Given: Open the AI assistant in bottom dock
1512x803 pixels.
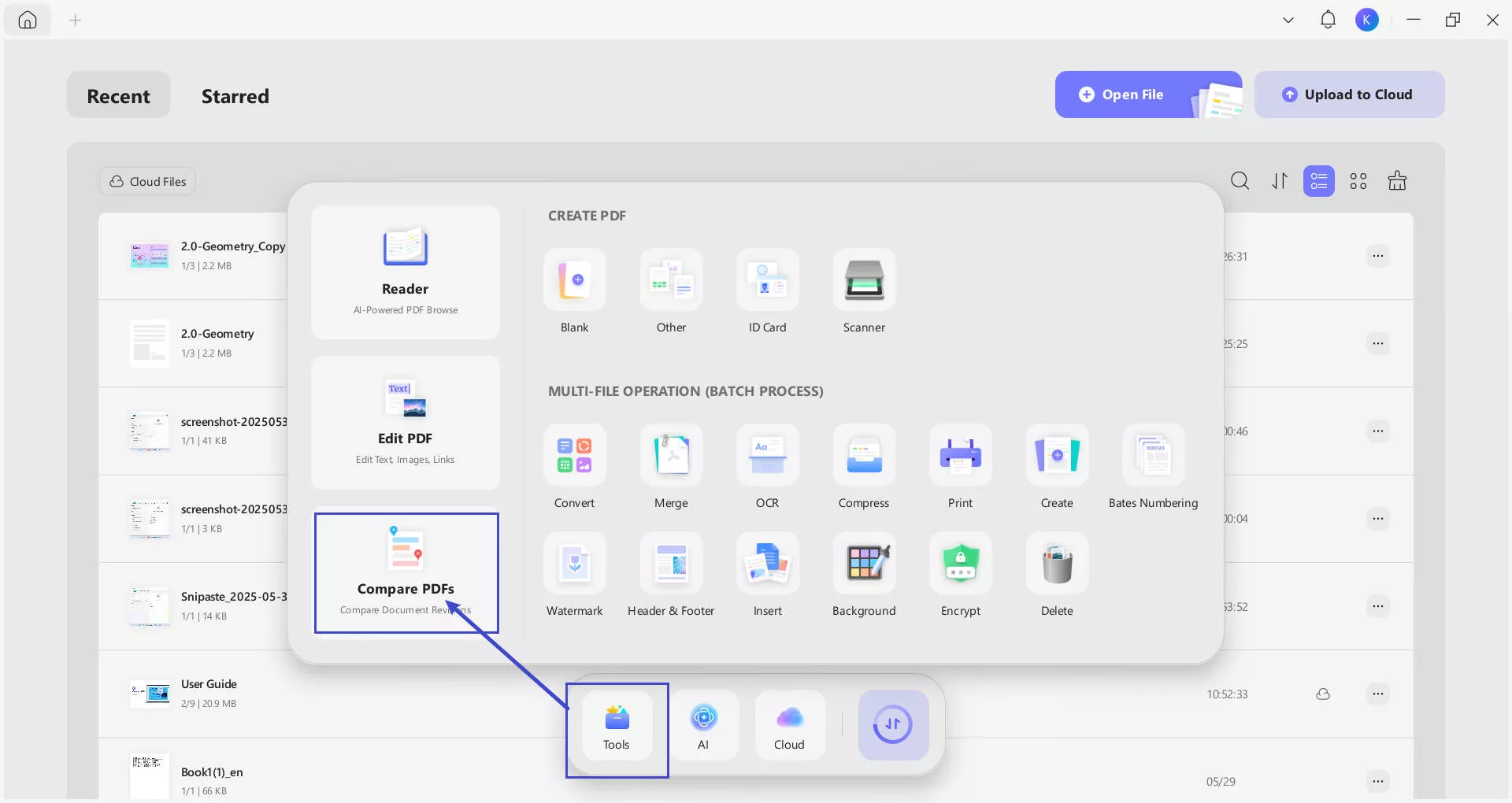Looking at the screenshot, I should [x=703, y=726].
